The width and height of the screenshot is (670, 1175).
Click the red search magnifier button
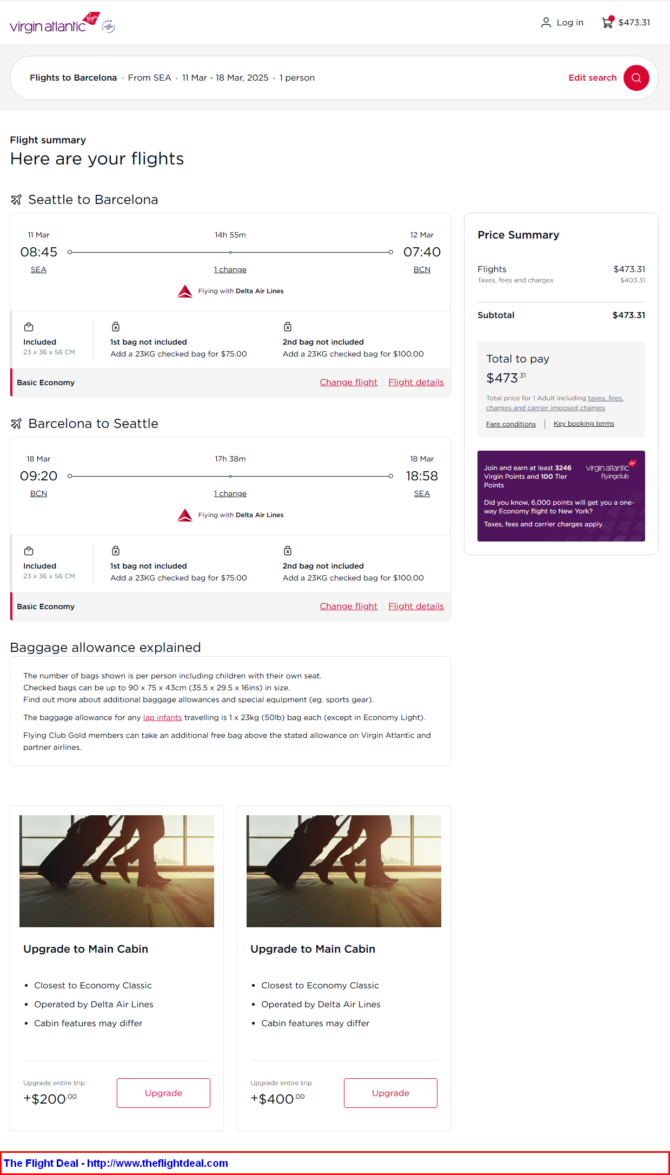(x=636, y=78)
